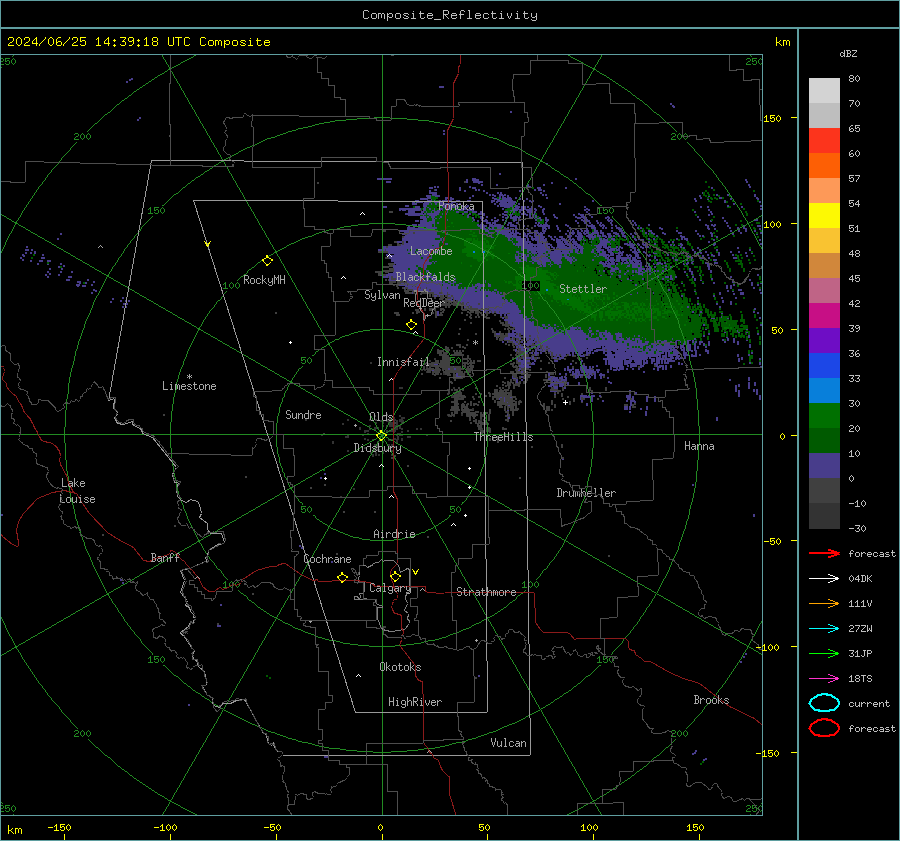Click the Hanna label
900x841 pixels.
coord(699,446)
